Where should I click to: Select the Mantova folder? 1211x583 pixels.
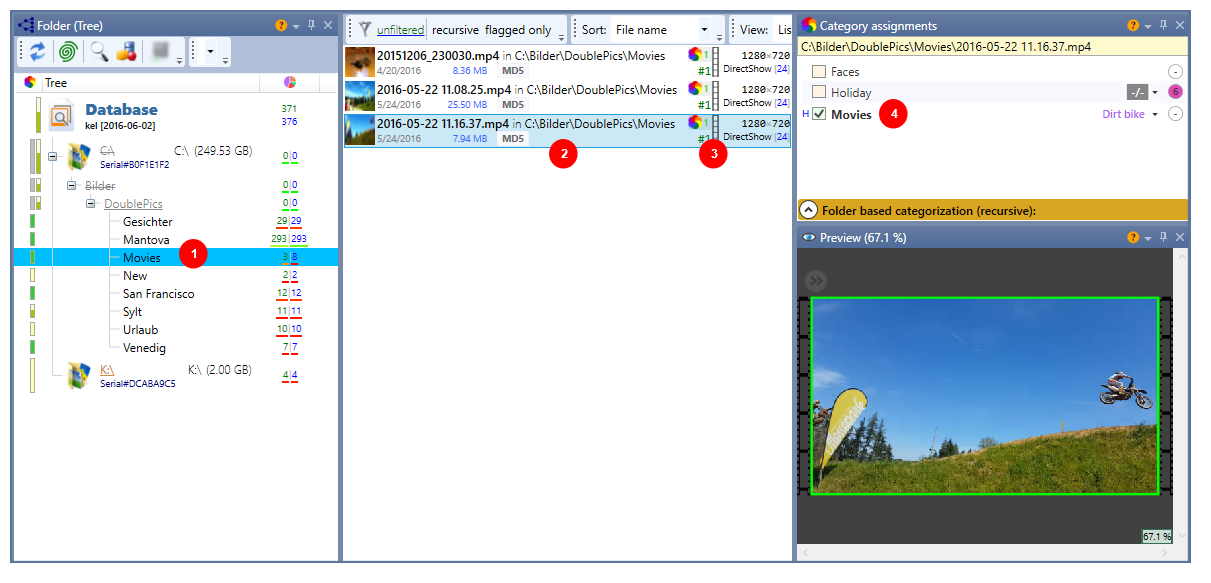tap(146, 240)
